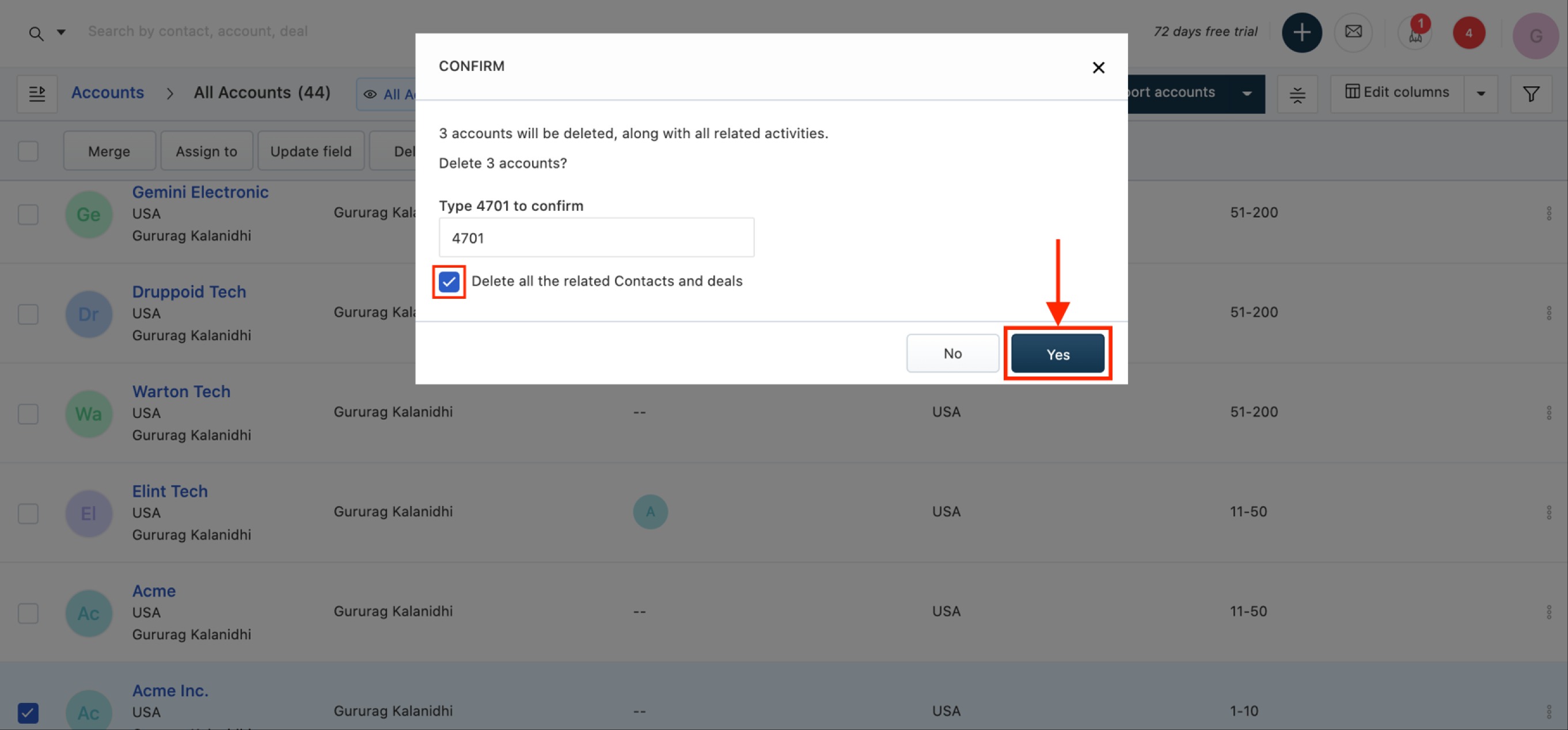Click the 51-200 size in Warton Tech row
The image size is (1568, 730).
[1254, 412]
